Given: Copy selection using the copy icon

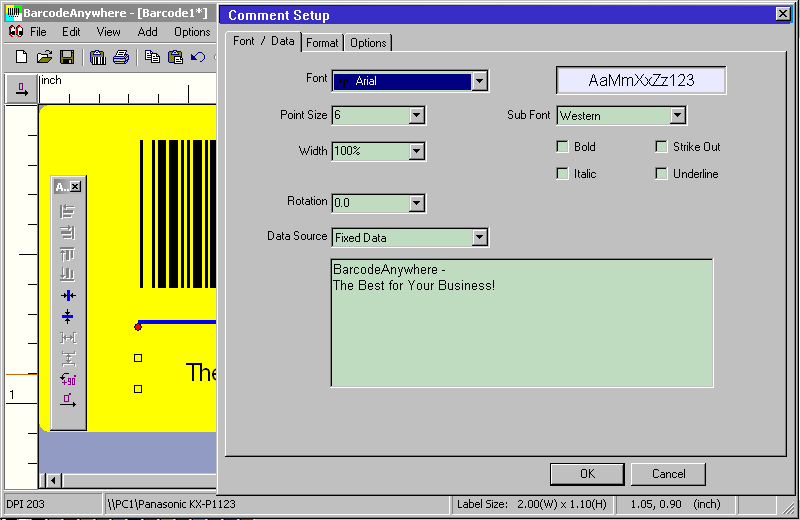Looking at the screenshot, I should pyautogui.click(x=152, y=57).
